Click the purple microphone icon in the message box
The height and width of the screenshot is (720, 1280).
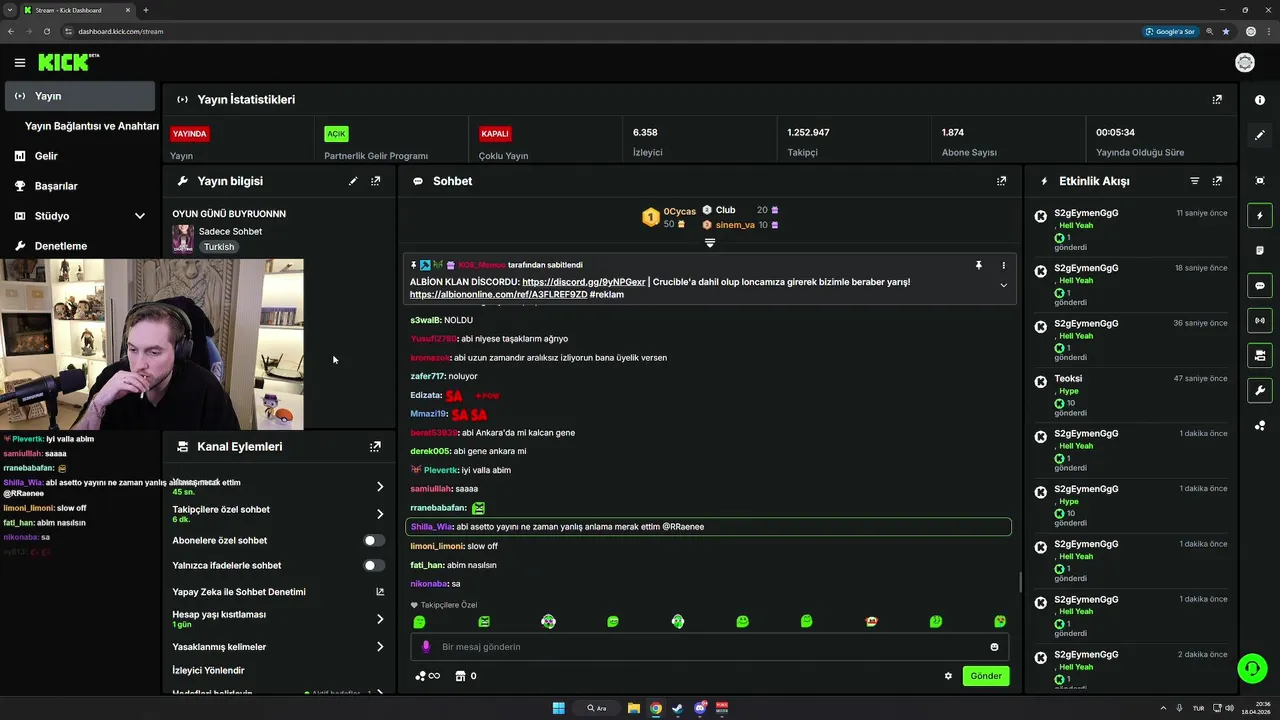(425, 647)
